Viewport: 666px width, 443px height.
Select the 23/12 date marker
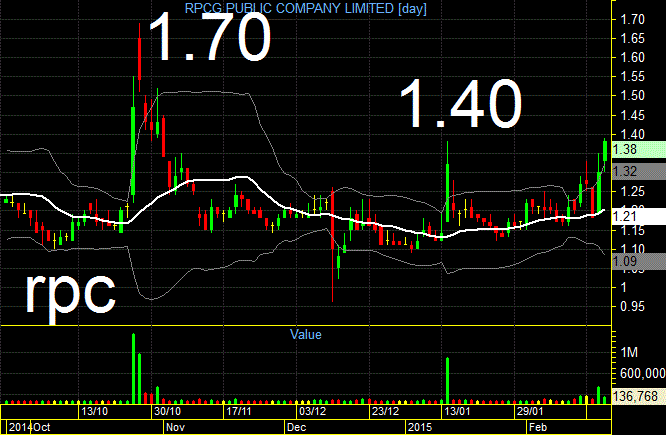click(385, 411)
